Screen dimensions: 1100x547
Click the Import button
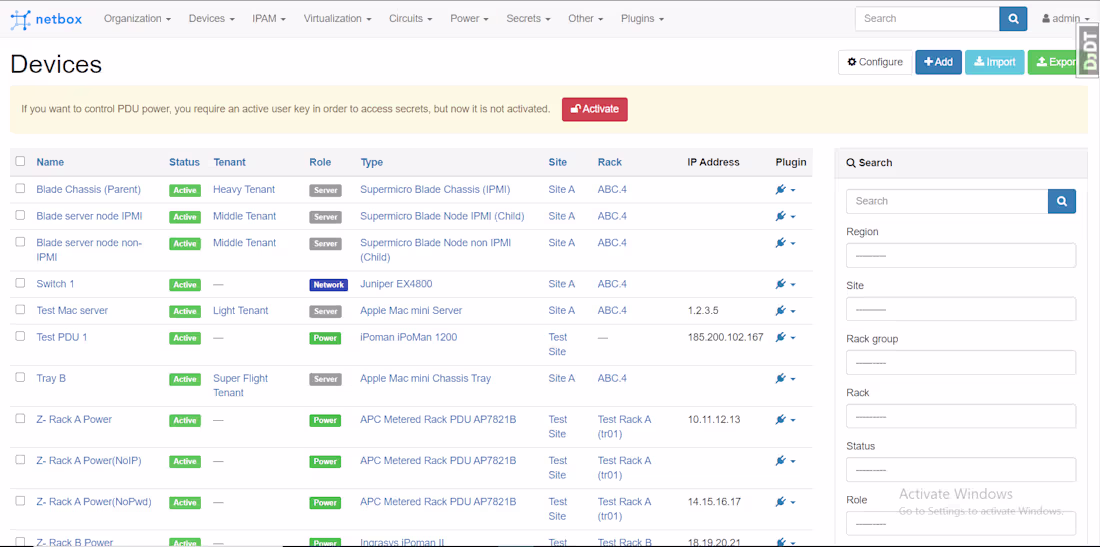click(995, 62)
